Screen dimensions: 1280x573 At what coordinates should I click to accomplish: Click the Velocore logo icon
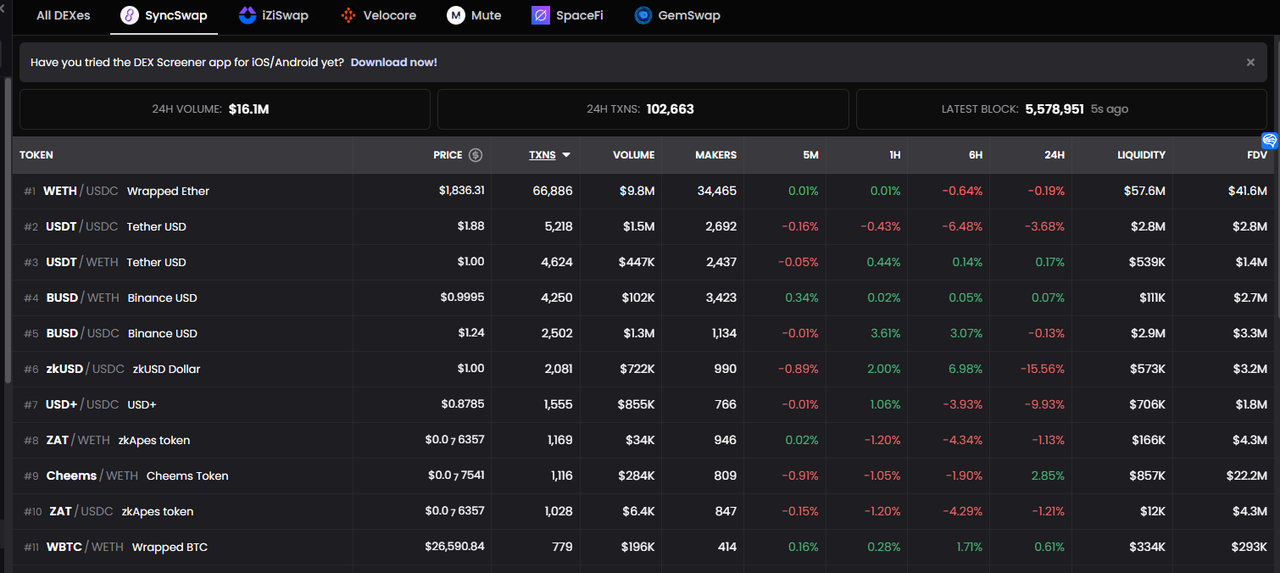tap(348, 16)
